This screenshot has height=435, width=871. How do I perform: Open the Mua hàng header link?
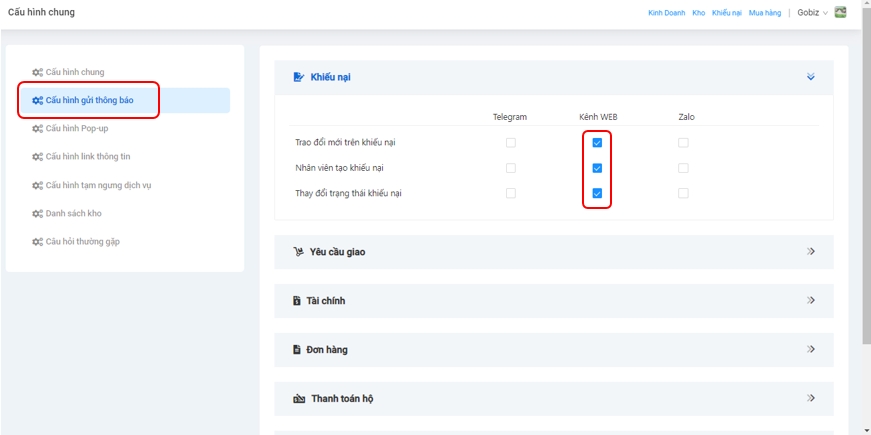coord(764,13)
